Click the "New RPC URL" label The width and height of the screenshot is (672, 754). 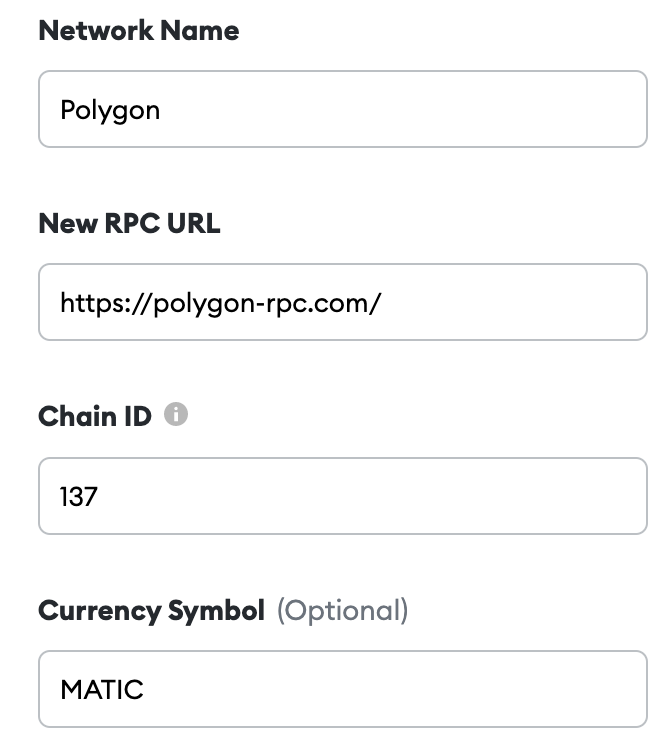(x=129, y=223)
